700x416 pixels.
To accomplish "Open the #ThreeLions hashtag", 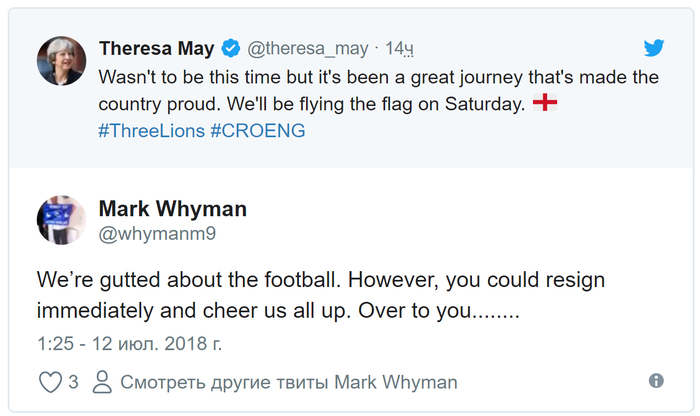I will [151, 131].
